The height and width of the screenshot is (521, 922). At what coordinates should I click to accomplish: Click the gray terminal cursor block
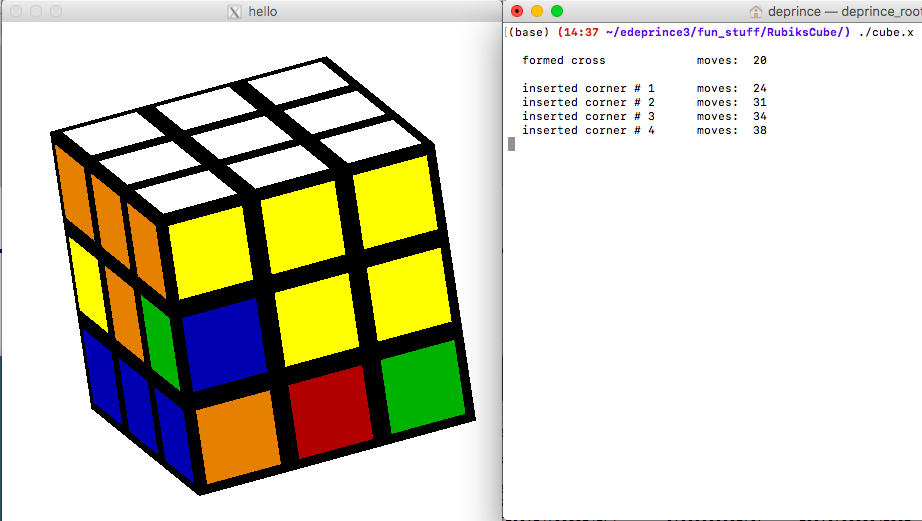(512, 144)
